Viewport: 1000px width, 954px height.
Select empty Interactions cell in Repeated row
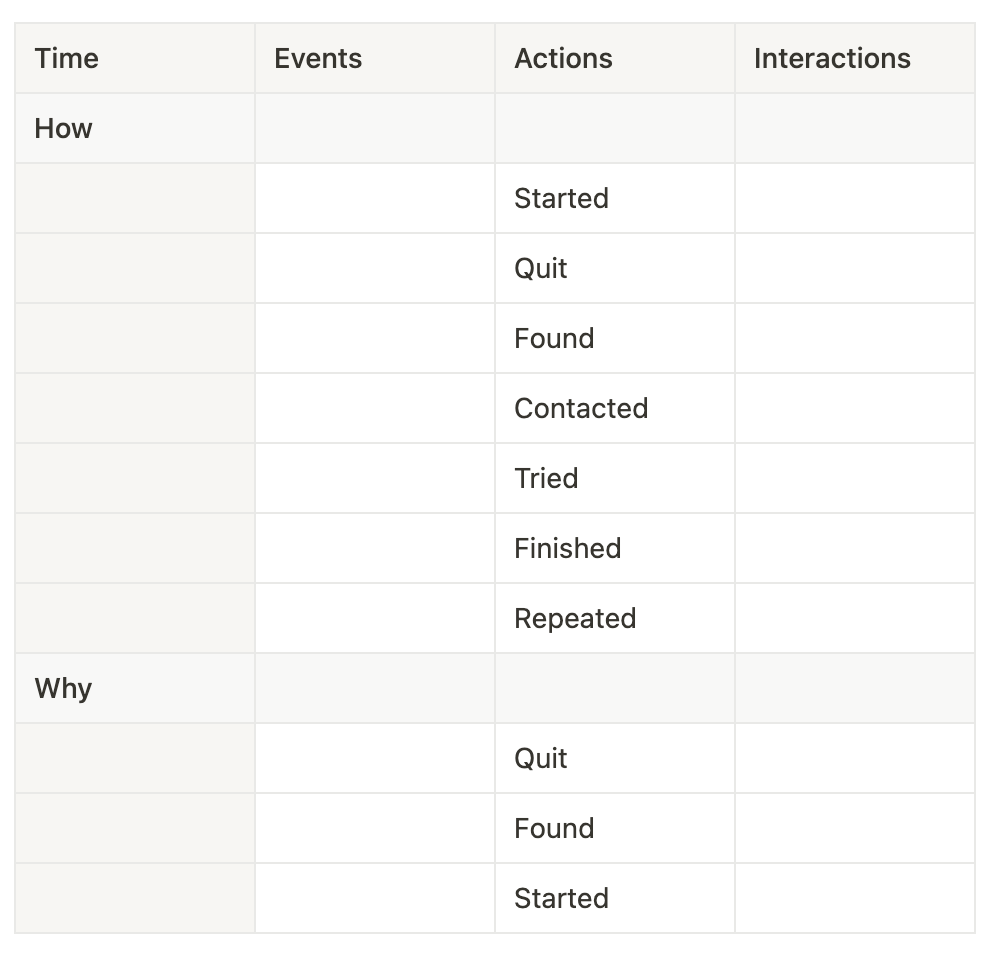pyautogui.click(x=855, y=619)
